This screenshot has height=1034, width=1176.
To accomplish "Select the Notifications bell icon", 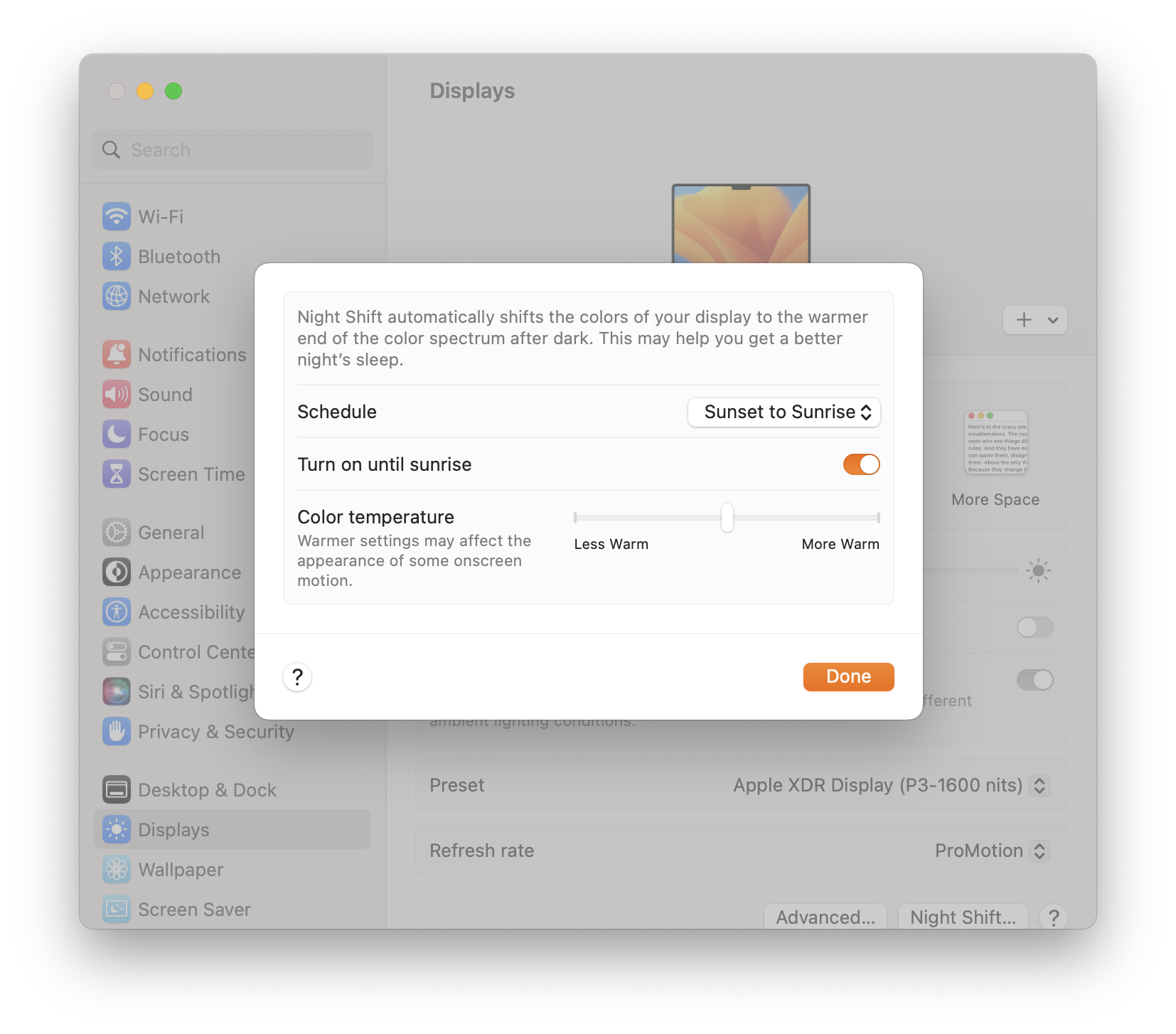I will (x=117, y=355).
